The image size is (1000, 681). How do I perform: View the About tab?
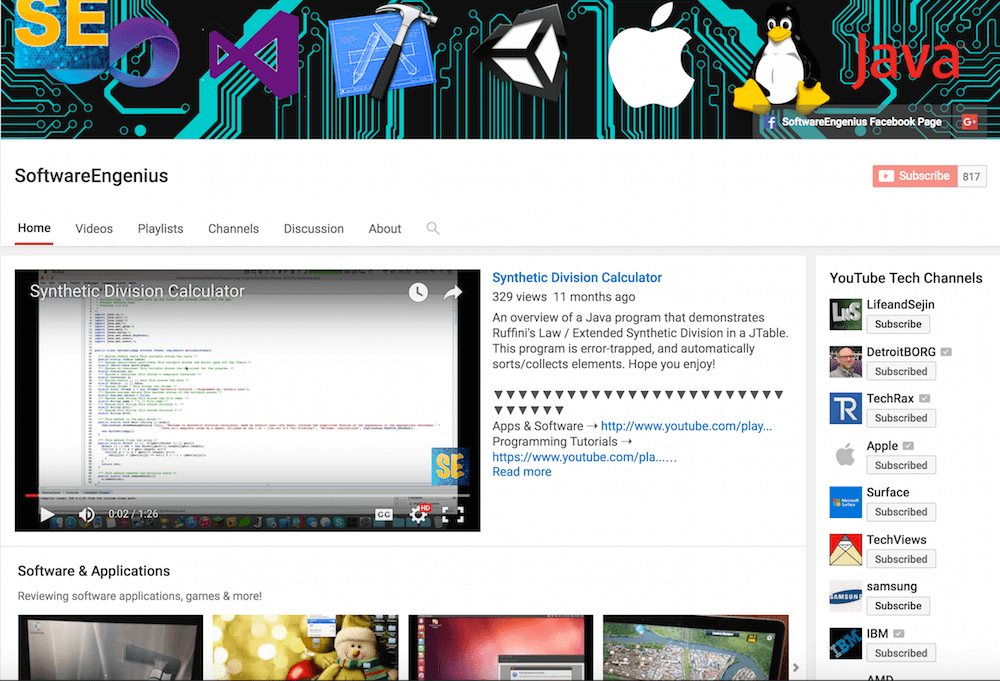click(x=385, y=229)
